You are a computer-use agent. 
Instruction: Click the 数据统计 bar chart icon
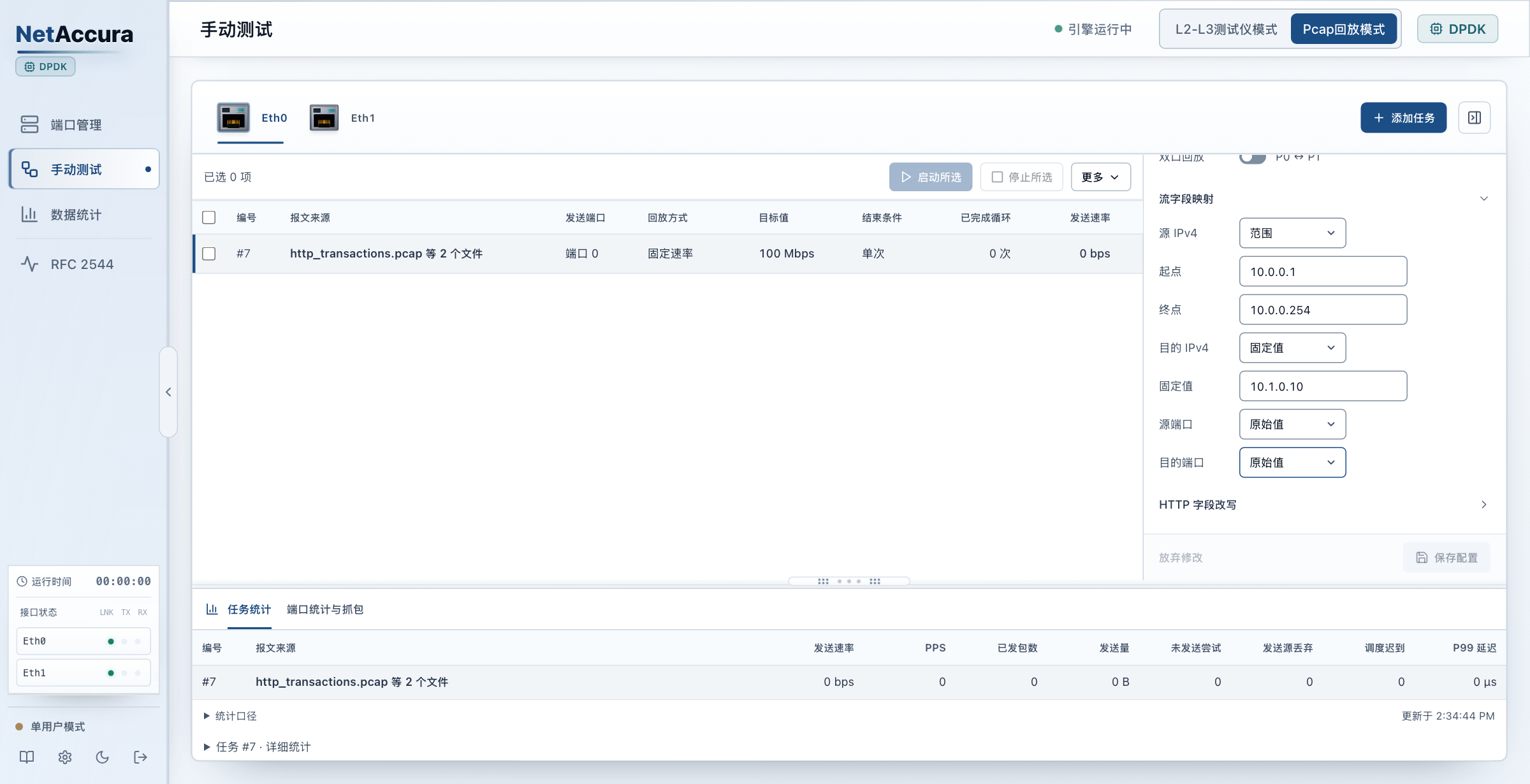(x=29, y=214)
